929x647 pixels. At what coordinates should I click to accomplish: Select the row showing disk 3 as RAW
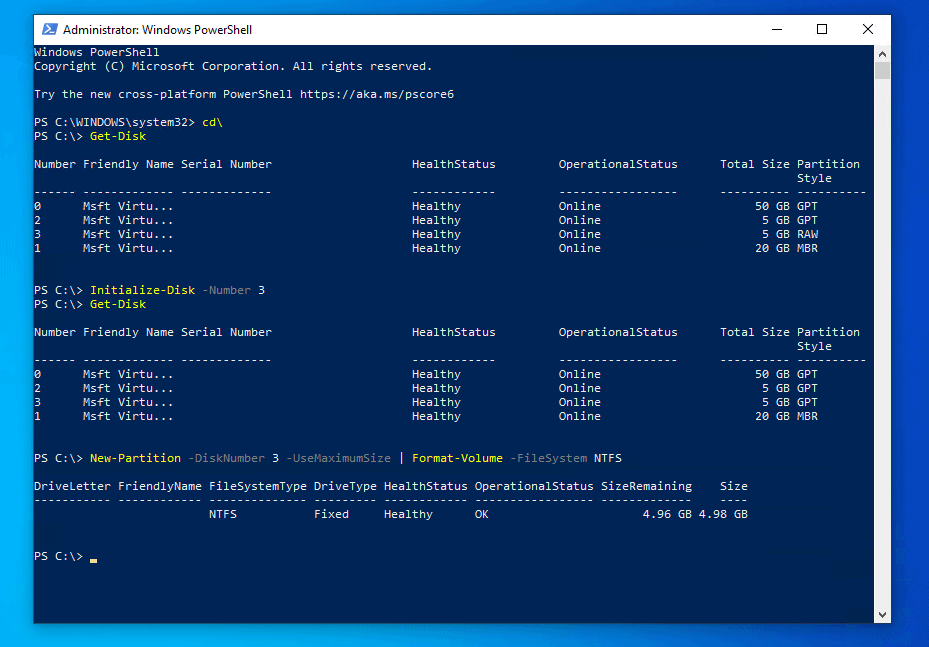(400, 233)
